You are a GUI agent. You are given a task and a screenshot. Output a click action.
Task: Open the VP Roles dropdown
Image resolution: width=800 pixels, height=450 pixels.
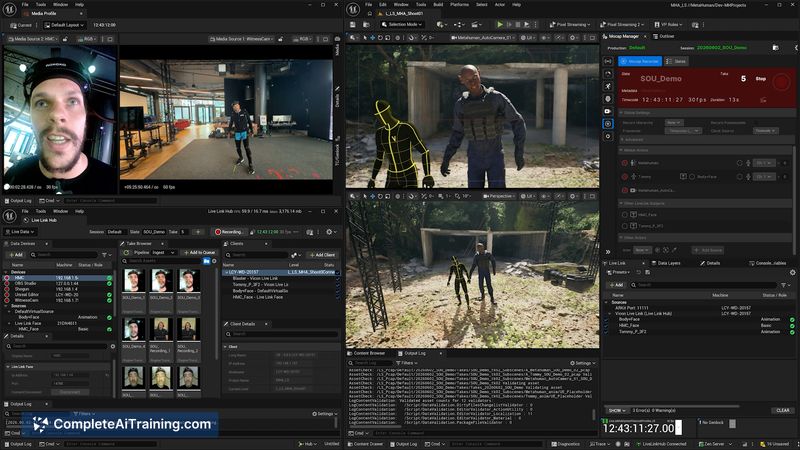point(668,24)
